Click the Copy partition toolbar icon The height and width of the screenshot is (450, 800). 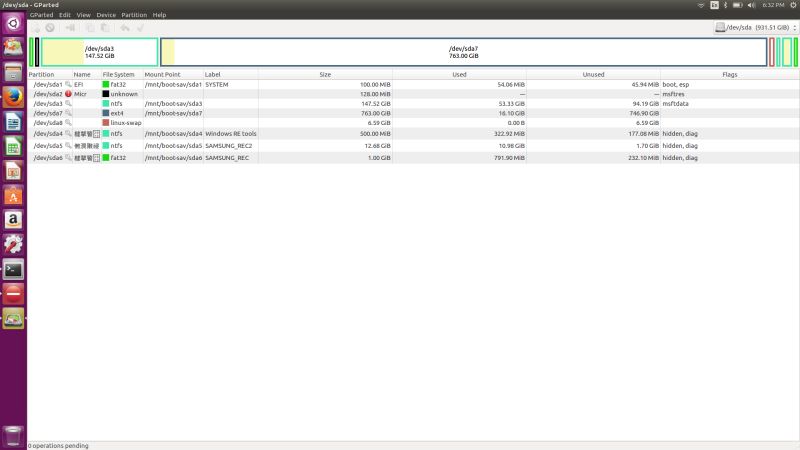90,28
